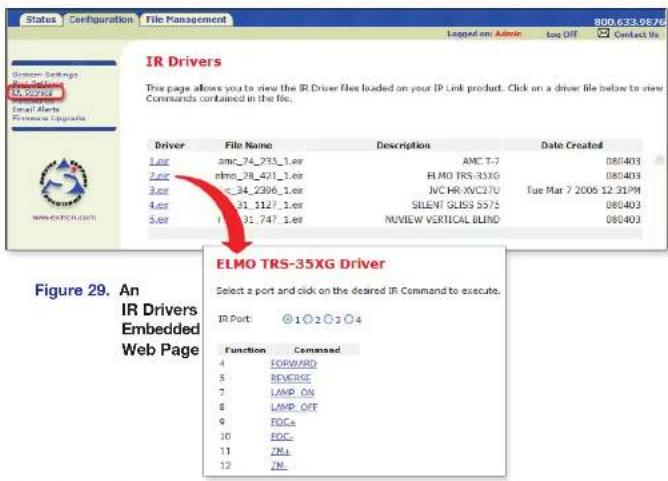668x481 pixels.
Task: Open the File Management tab
Action: 186,20
